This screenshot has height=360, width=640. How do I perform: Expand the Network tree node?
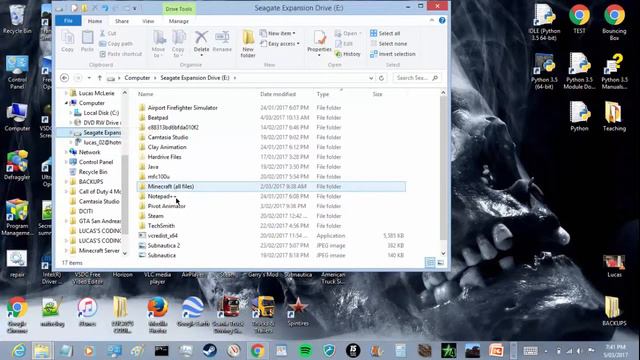(66, 152)
